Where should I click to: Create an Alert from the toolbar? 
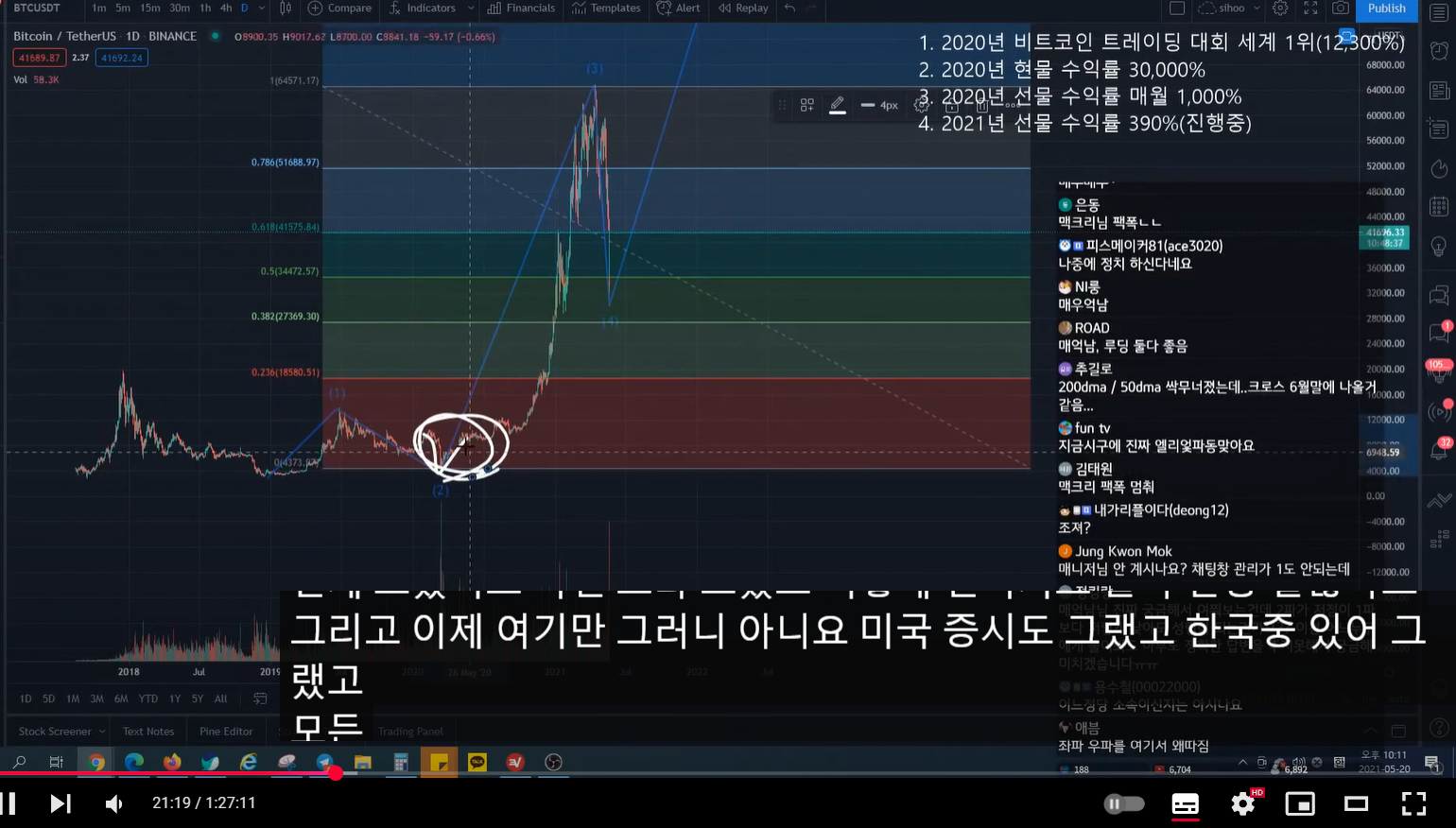(679, 9)
